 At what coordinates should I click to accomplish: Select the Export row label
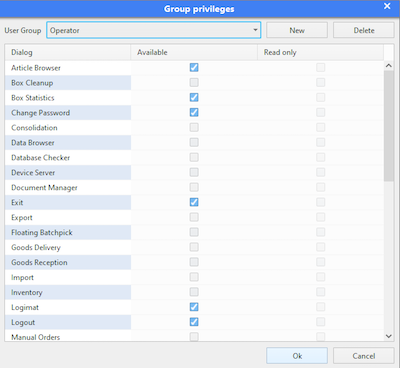click(22, 218)
